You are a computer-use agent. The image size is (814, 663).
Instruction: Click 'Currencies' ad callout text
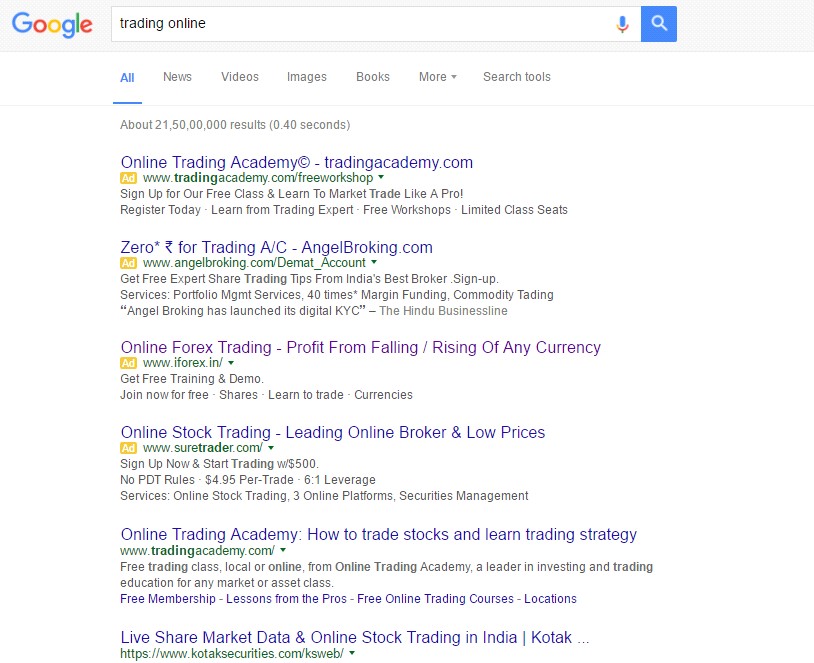(x=384, y=395)
